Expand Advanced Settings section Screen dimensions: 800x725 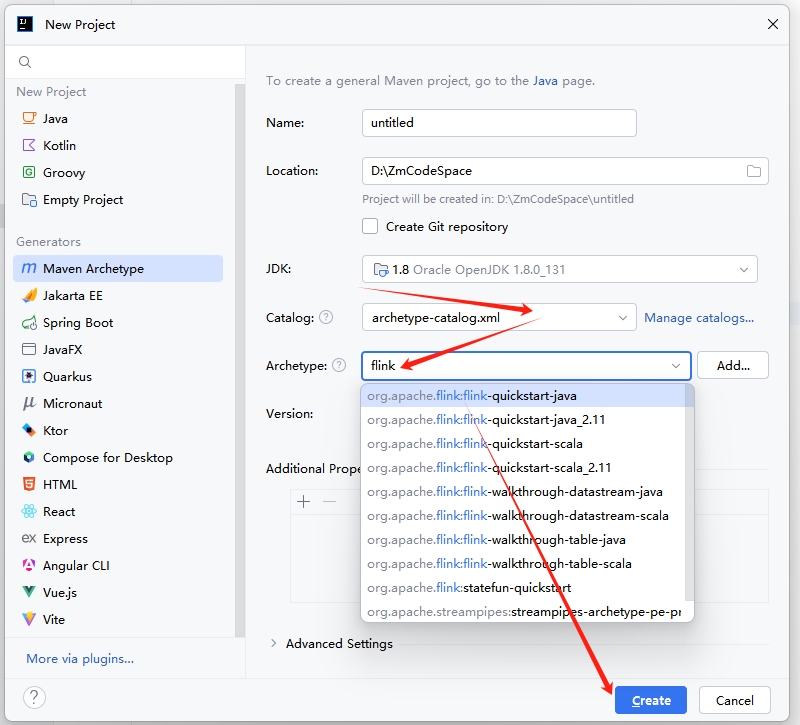[x=273, y=643]
